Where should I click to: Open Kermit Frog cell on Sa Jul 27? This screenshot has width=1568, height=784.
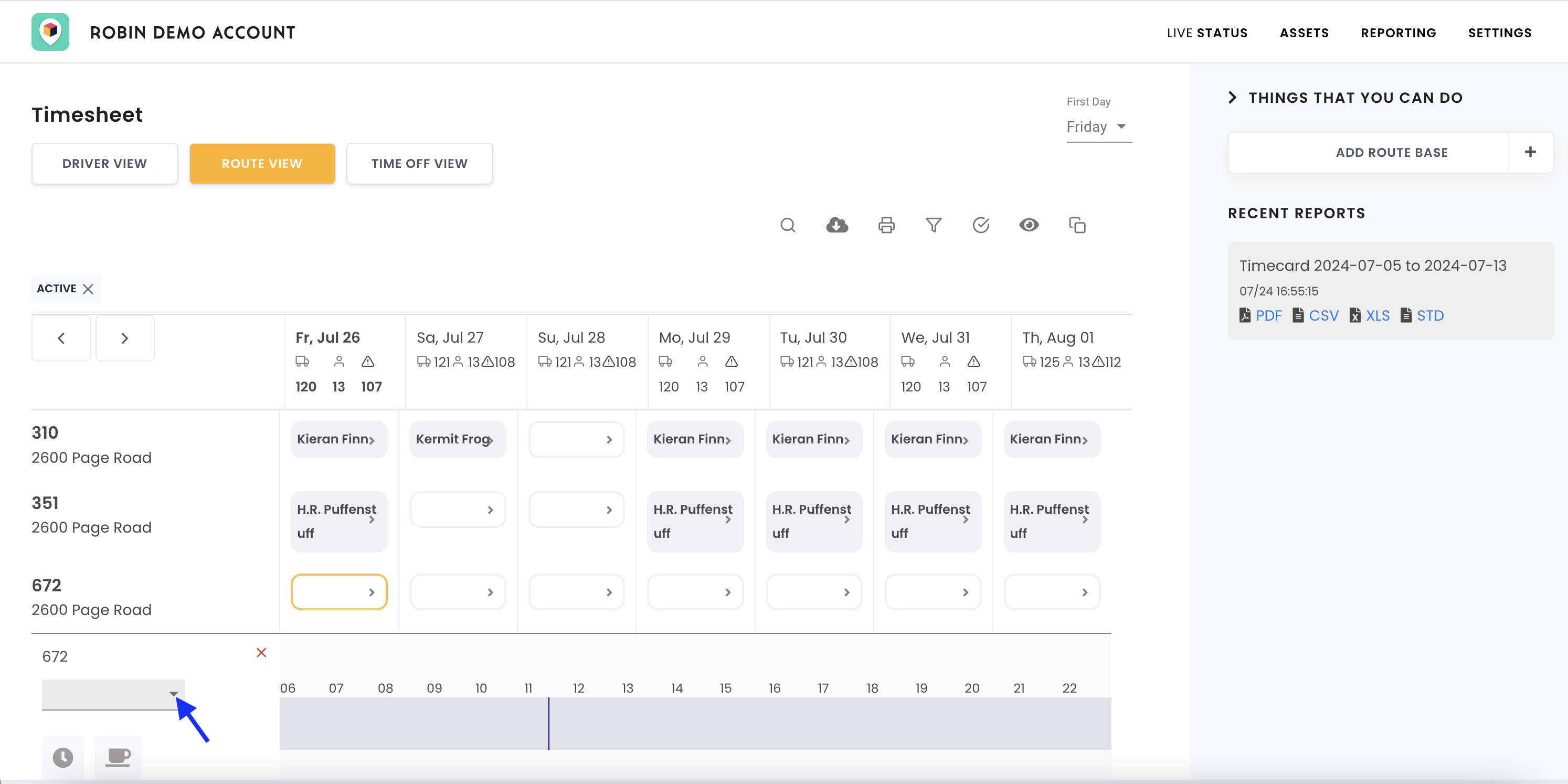[457, 439]
